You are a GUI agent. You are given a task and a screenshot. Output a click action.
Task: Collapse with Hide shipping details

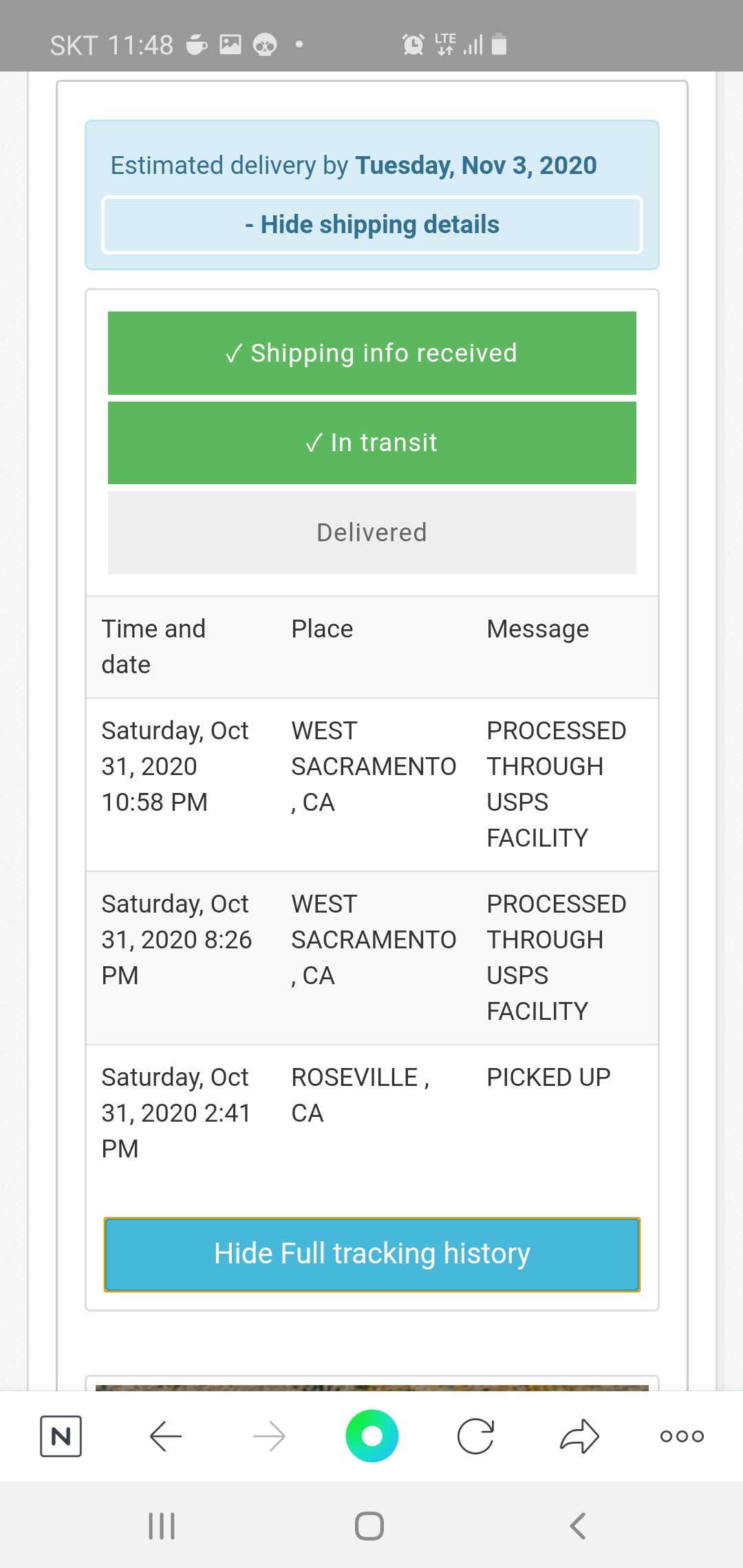(371, 225)
